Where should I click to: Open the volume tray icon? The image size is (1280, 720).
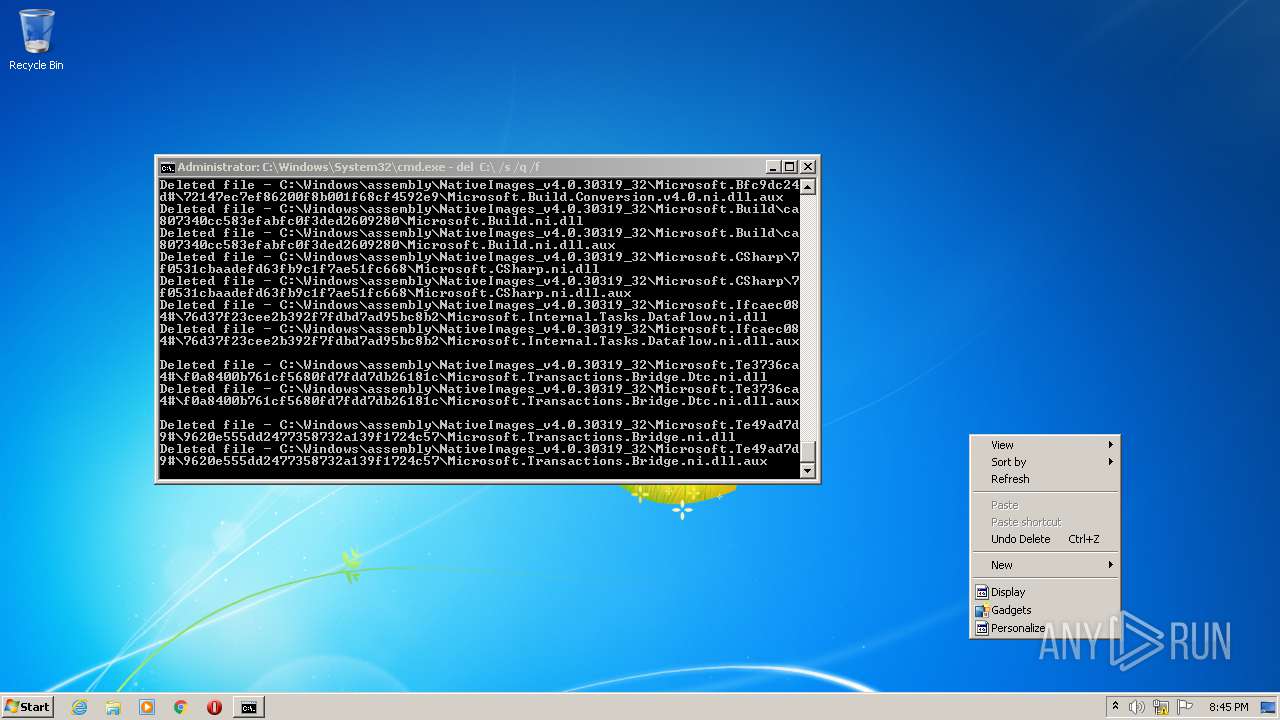point(1137,707)
